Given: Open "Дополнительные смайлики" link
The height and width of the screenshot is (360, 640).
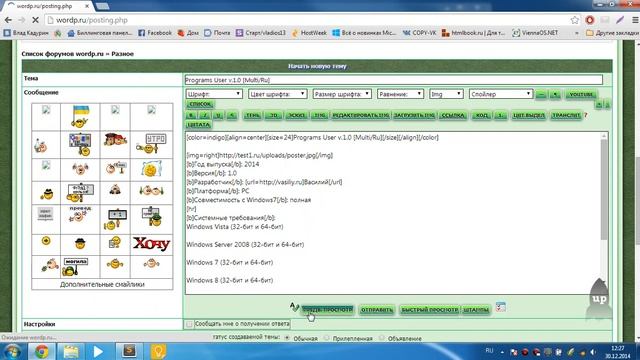Looking at the screenshot, I should [x=102, y=284].
